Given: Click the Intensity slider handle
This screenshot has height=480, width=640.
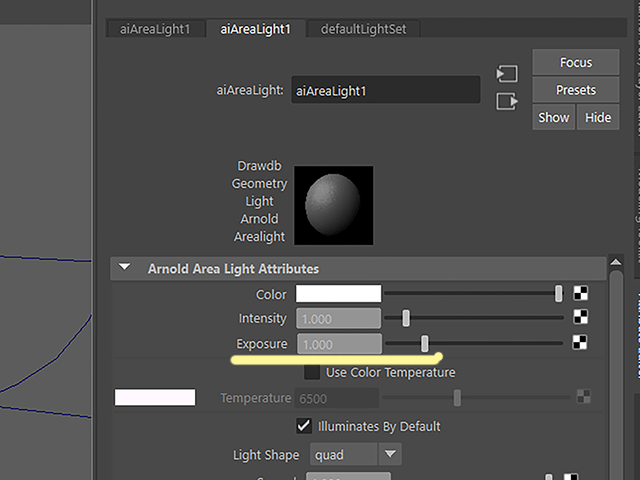Looking at the screenshot, I should tap(406, 318).
